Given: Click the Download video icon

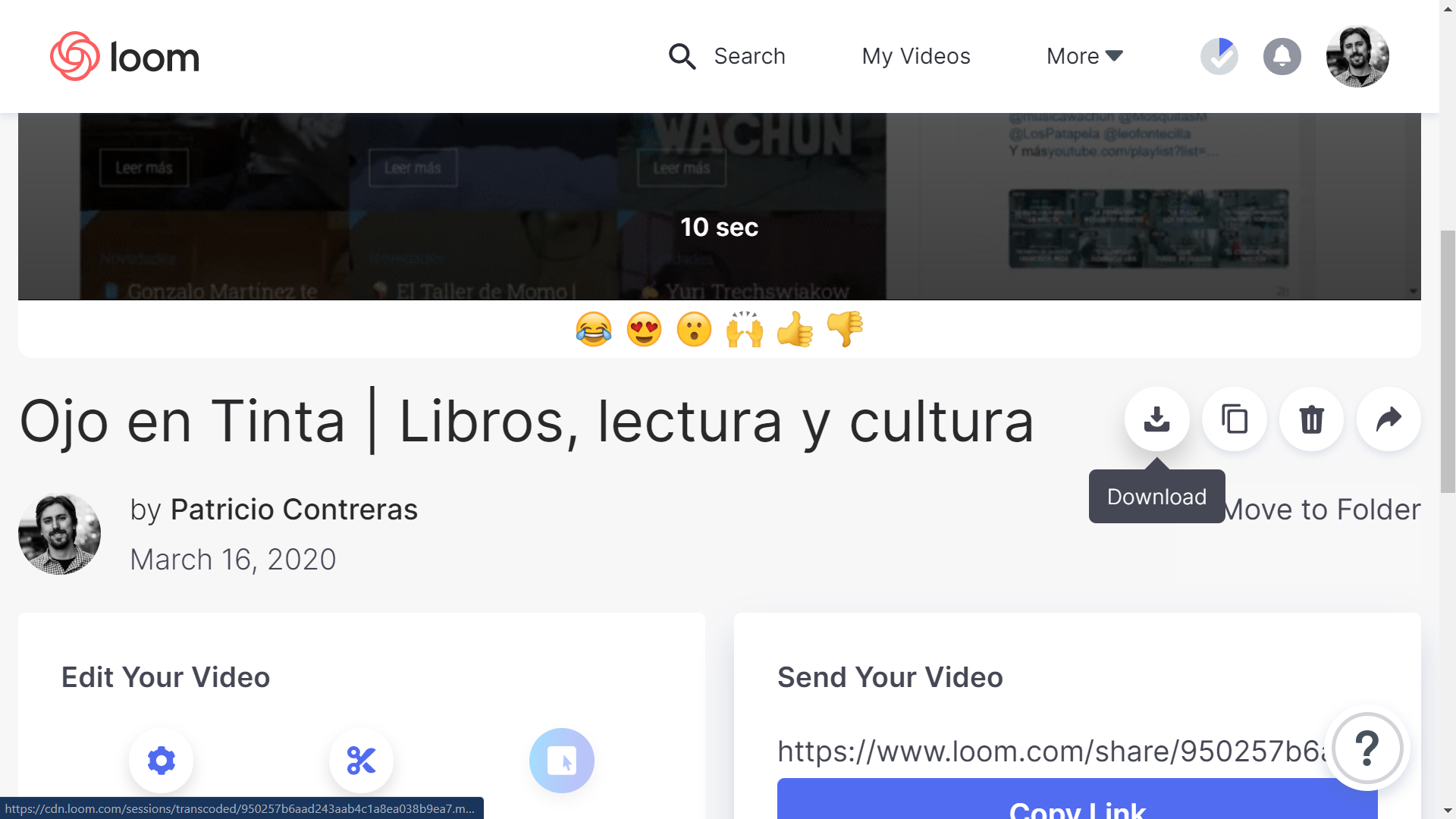Looking at the screenshot, I should coord(1156,419).
